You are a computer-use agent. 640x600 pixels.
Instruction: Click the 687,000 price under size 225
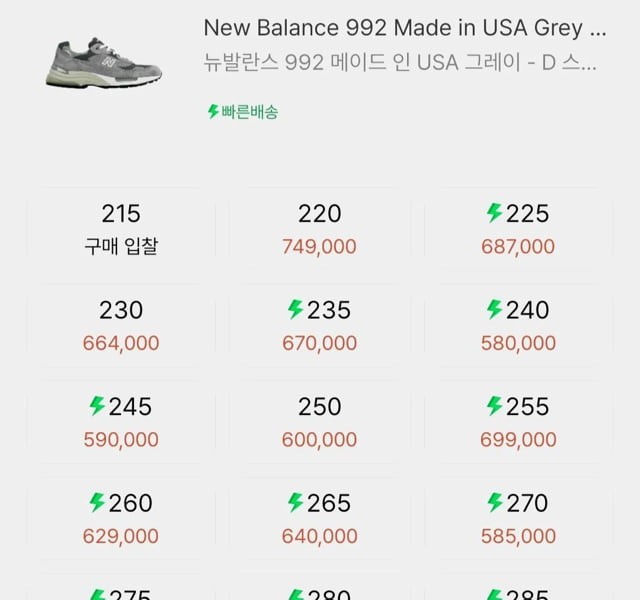[518, 247]
